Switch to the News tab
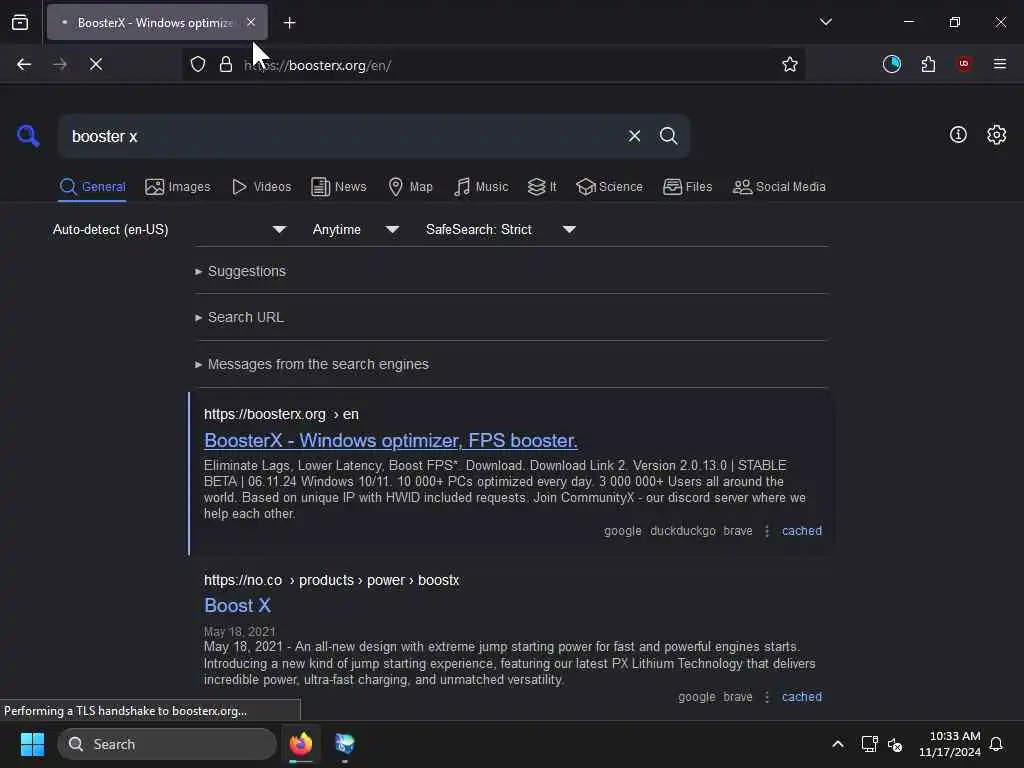 coord(339,187)
